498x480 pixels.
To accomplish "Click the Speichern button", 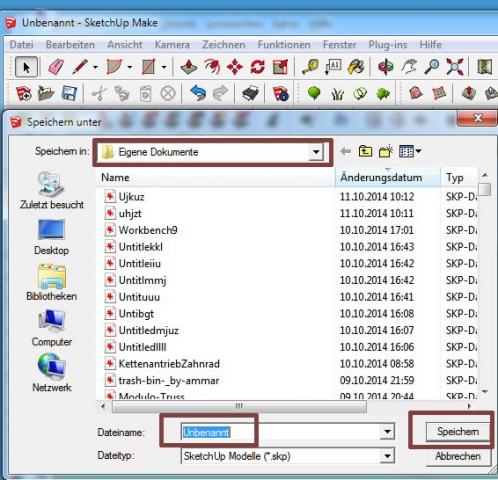I will coord(458,432).
